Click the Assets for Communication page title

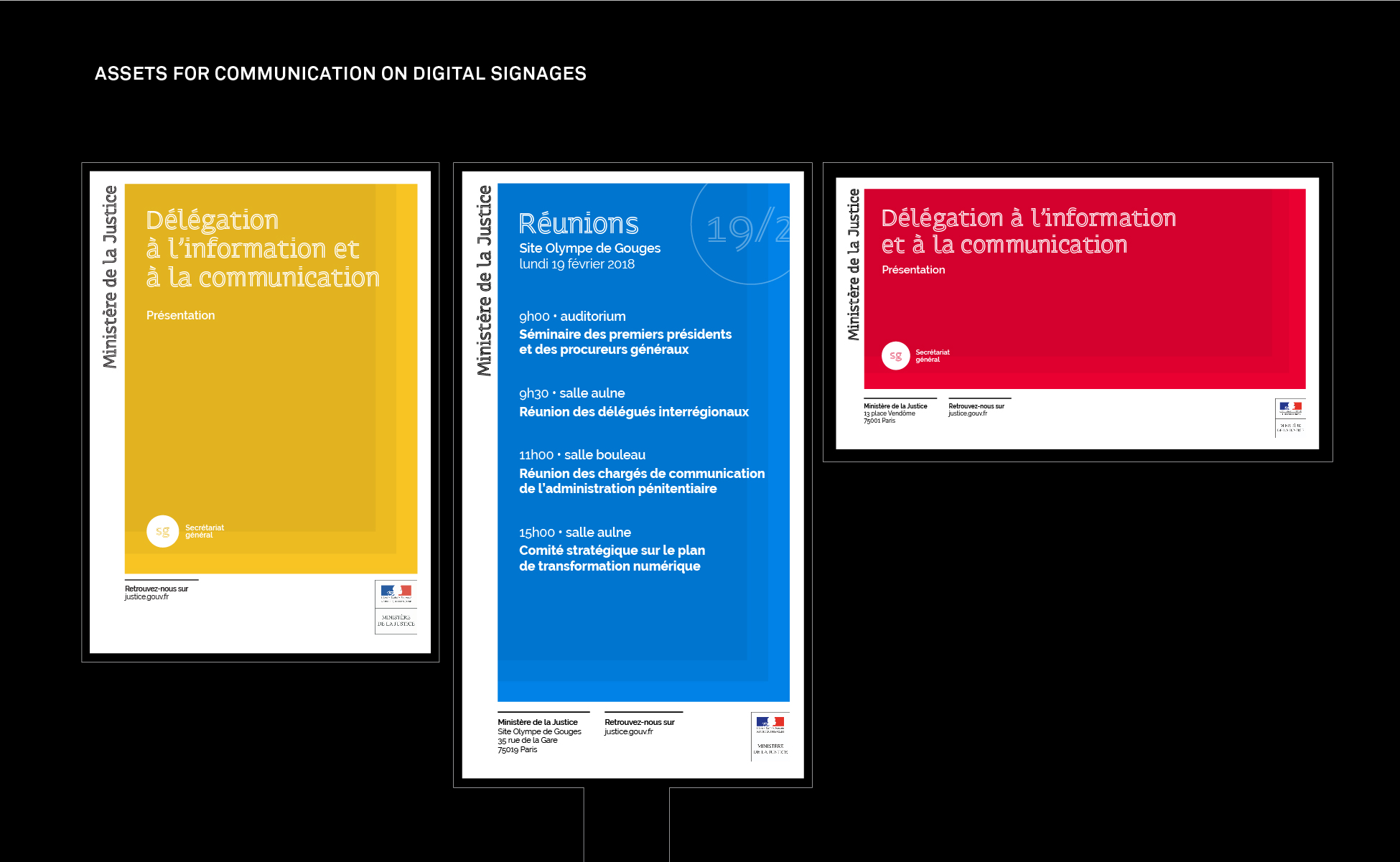coord(340,73)
